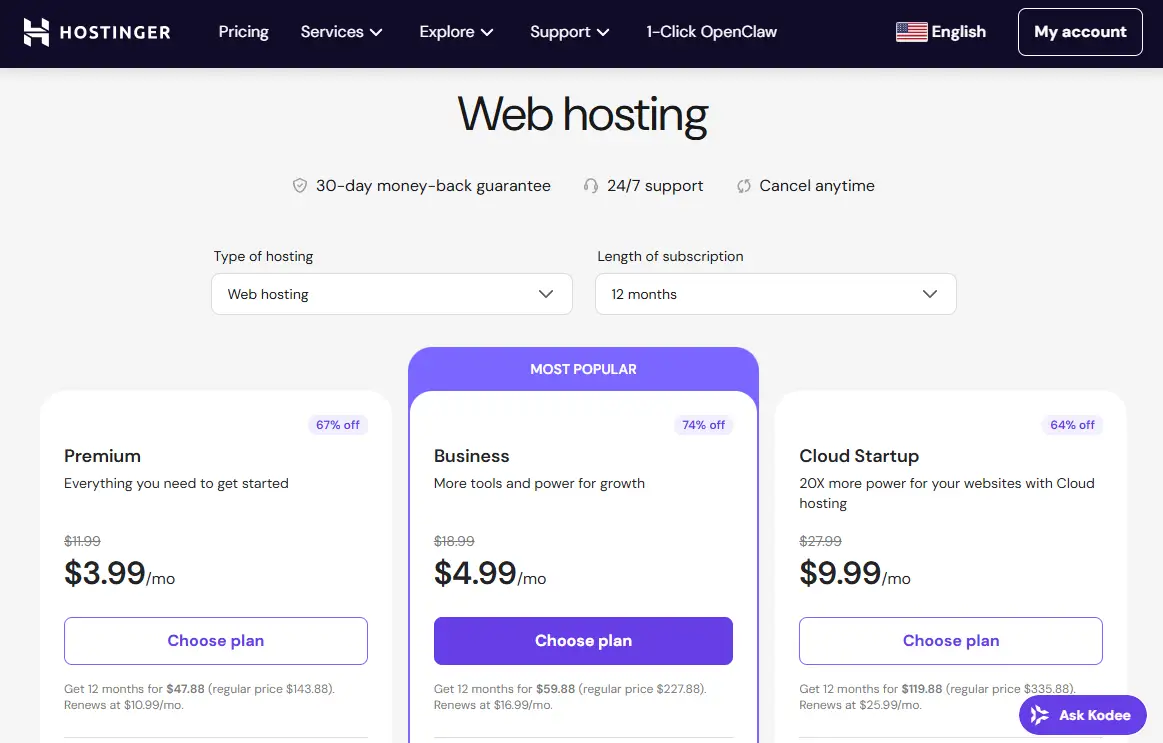
Task: Click the 67% off badge on Premium plan
Action: click(x=338, y=424)
